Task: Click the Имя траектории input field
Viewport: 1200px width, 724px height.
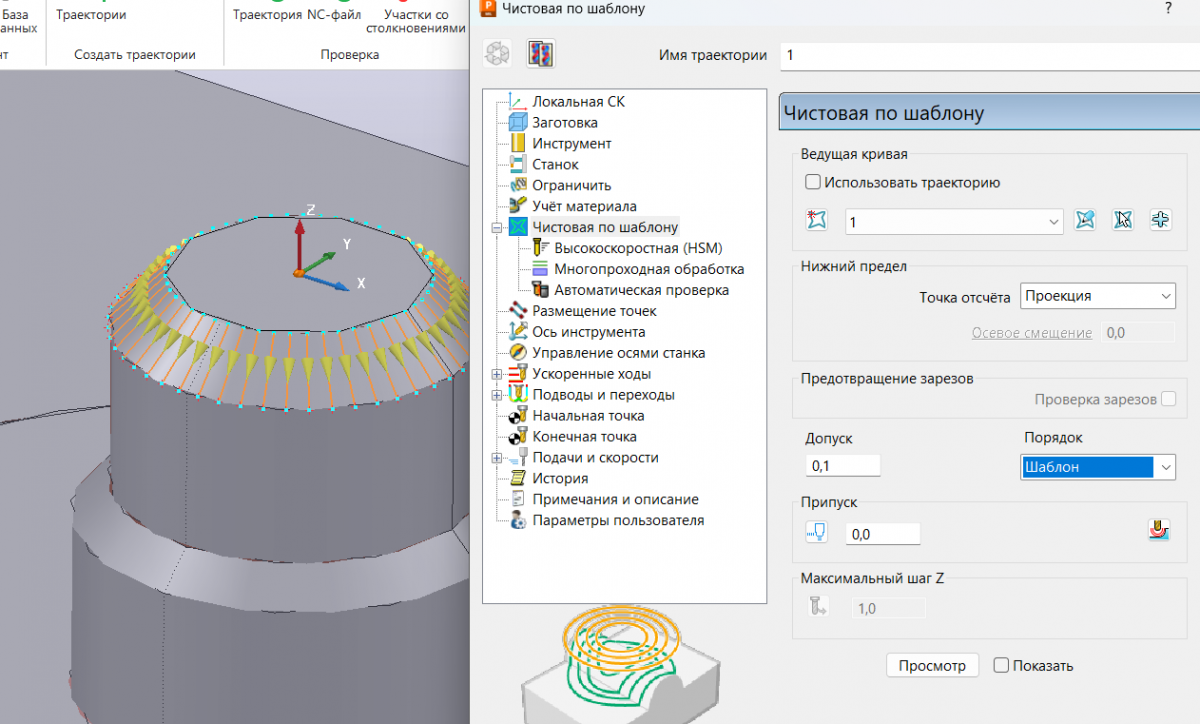Action: pyautogui.click(x=990, y=55)
